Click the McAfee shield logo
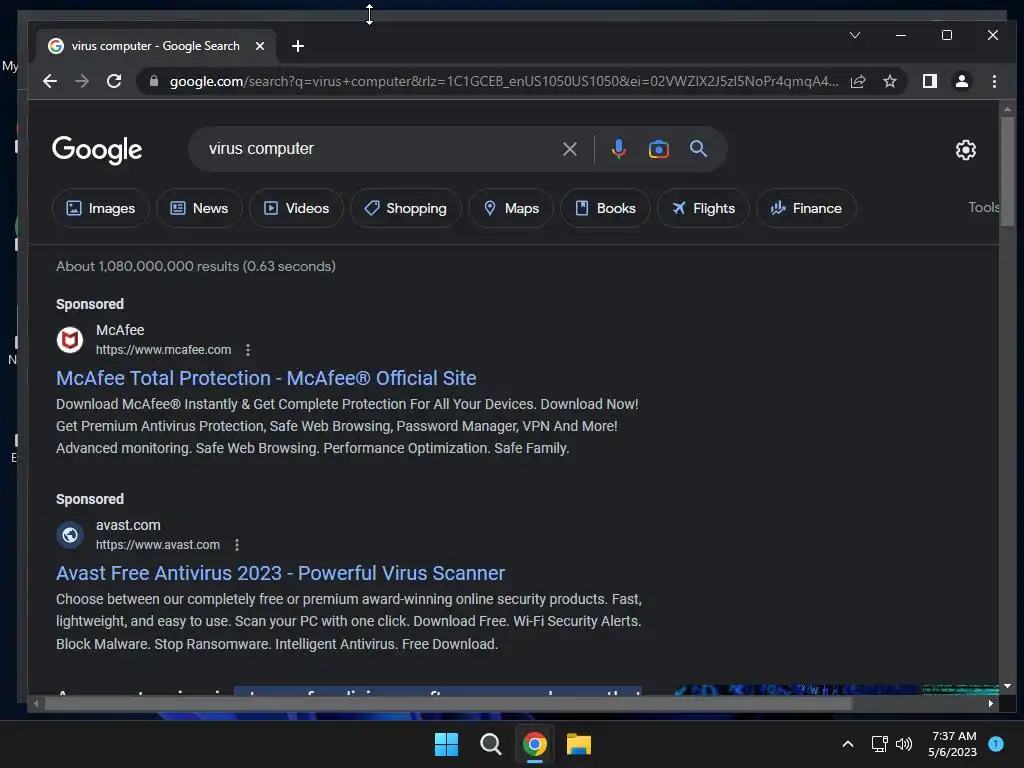Screen dimensions: 1024x768 [70, 340]
